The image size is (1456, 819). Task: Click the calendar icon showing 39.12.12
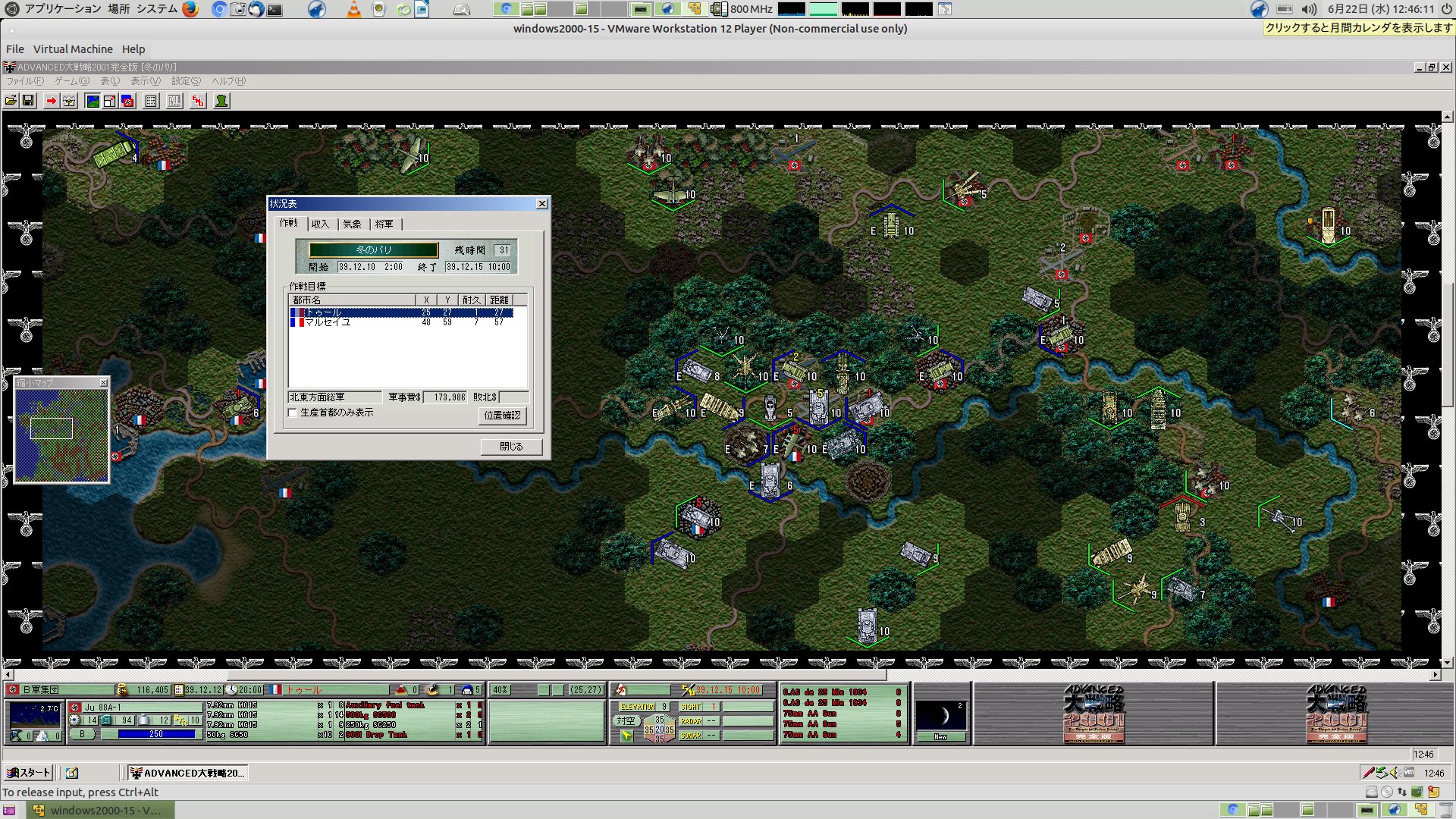tap(178, 690)
